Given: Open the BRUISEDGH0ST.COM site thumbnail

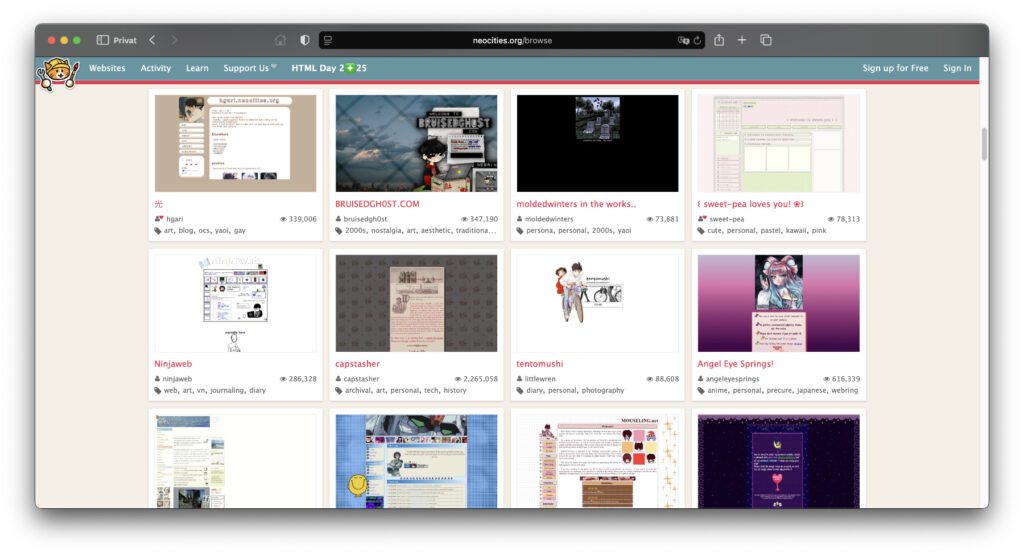Looking at the screenshot, I should 416,143.
